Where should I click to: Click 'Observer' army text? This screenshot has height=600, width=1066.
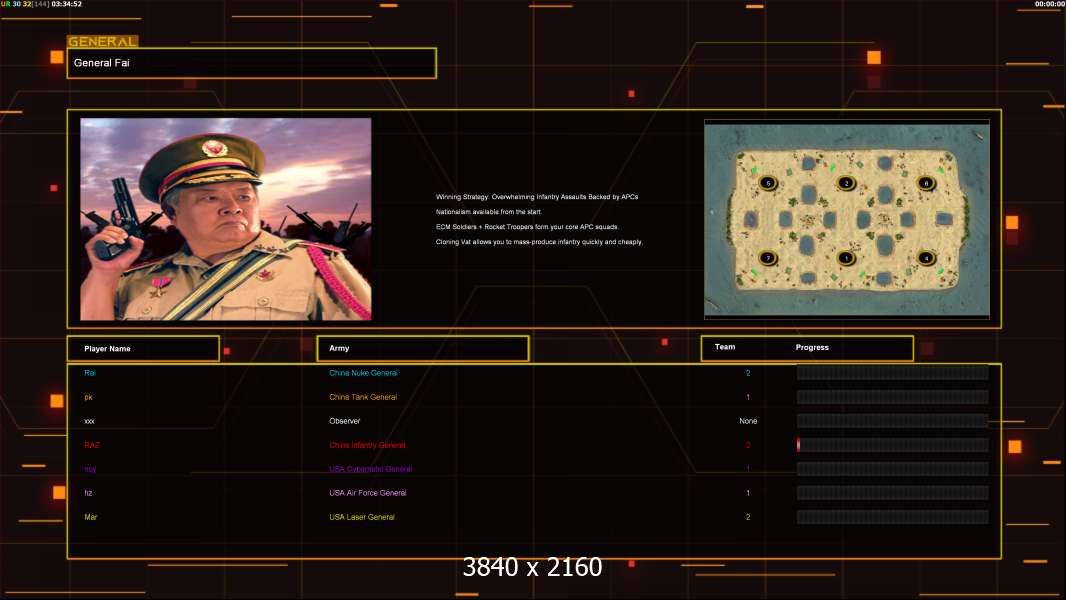[345, 421]
